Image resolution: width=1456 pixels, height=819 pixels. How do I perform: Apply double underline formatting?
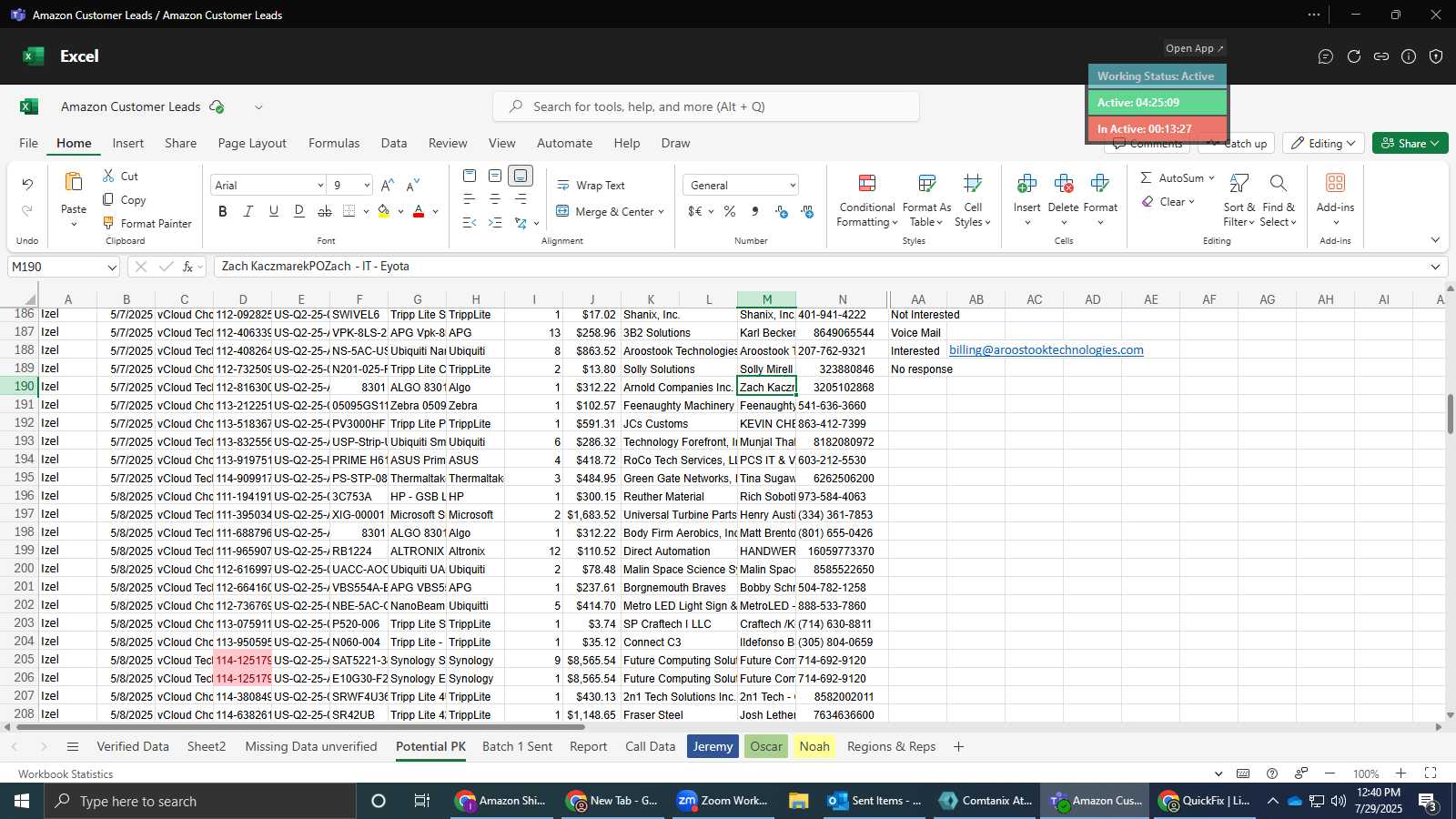tap(299, 211)
